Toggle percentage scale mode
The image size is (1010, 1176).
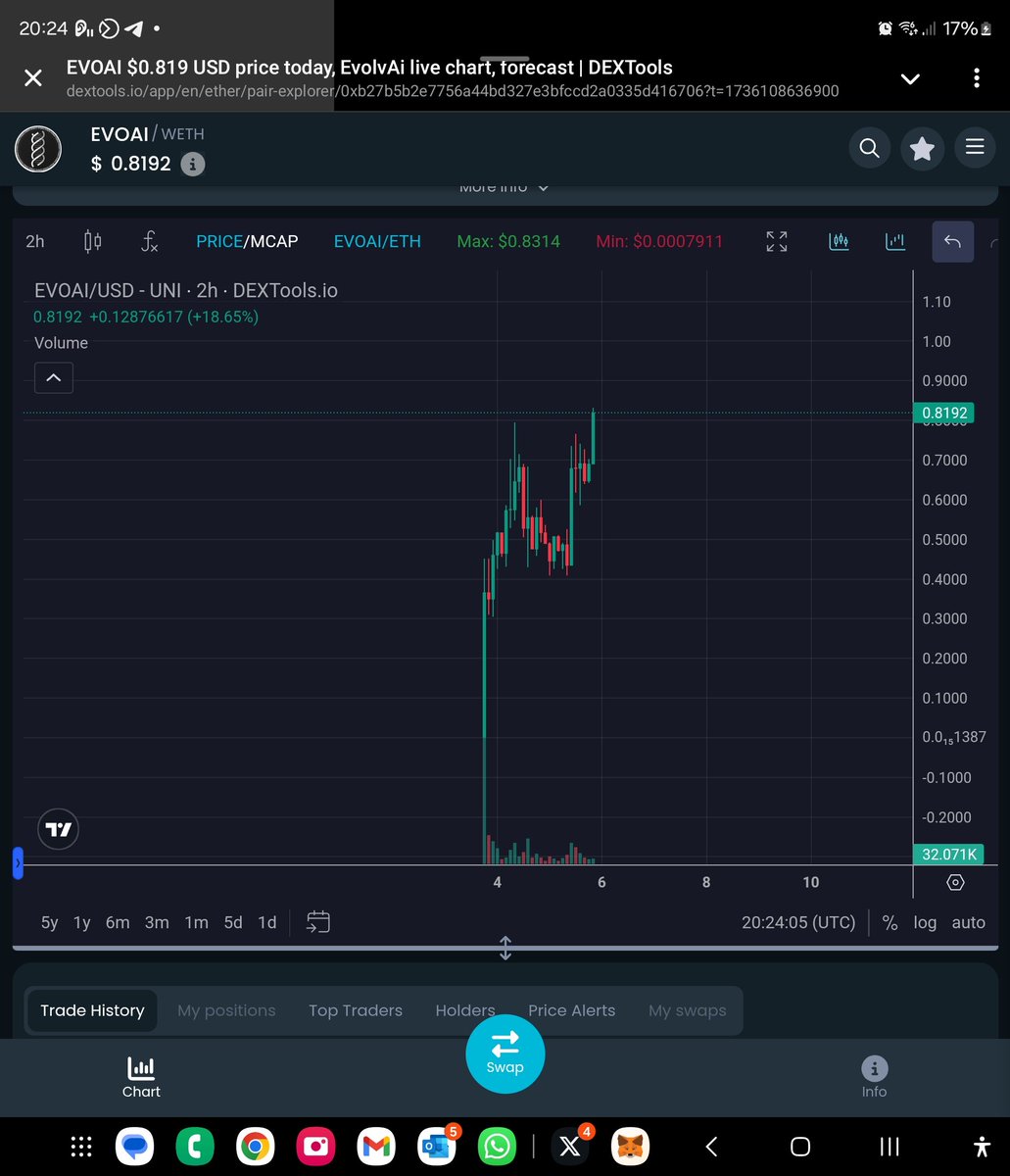(x=890, y=922)
